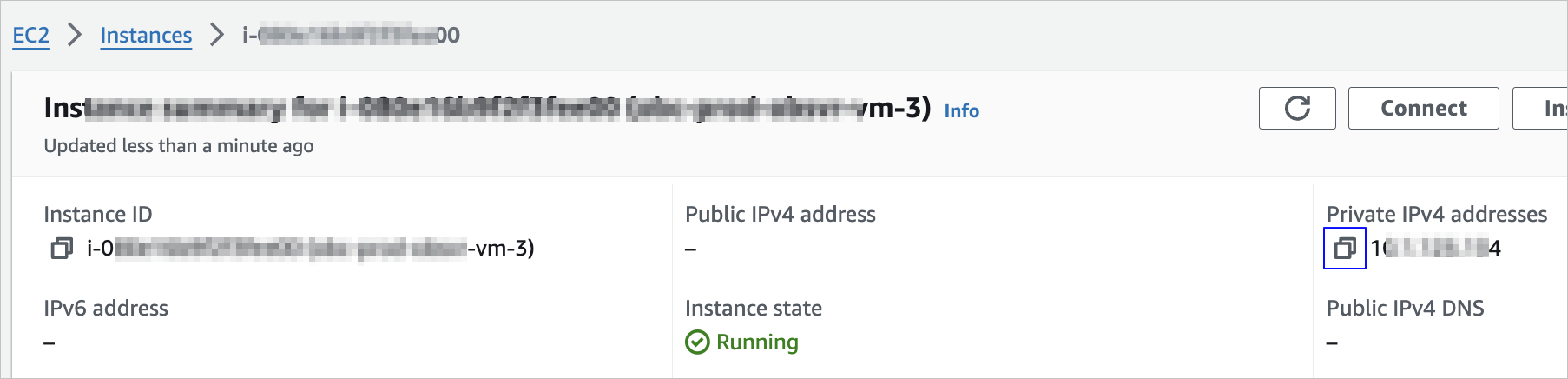1568x379 pixels.
Task: Open the EC2 breadcrumb link
Action: [x=31, y=35]
